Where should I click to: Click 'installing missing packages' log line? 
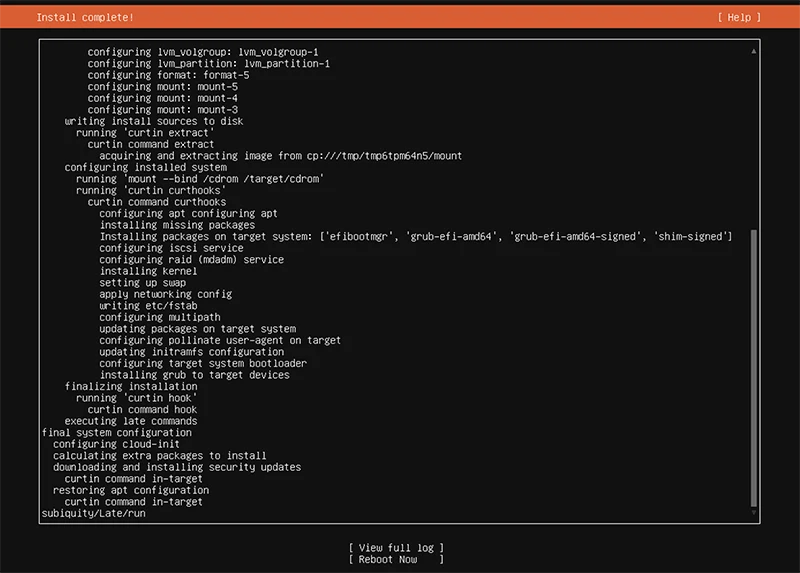click(177, 225)
